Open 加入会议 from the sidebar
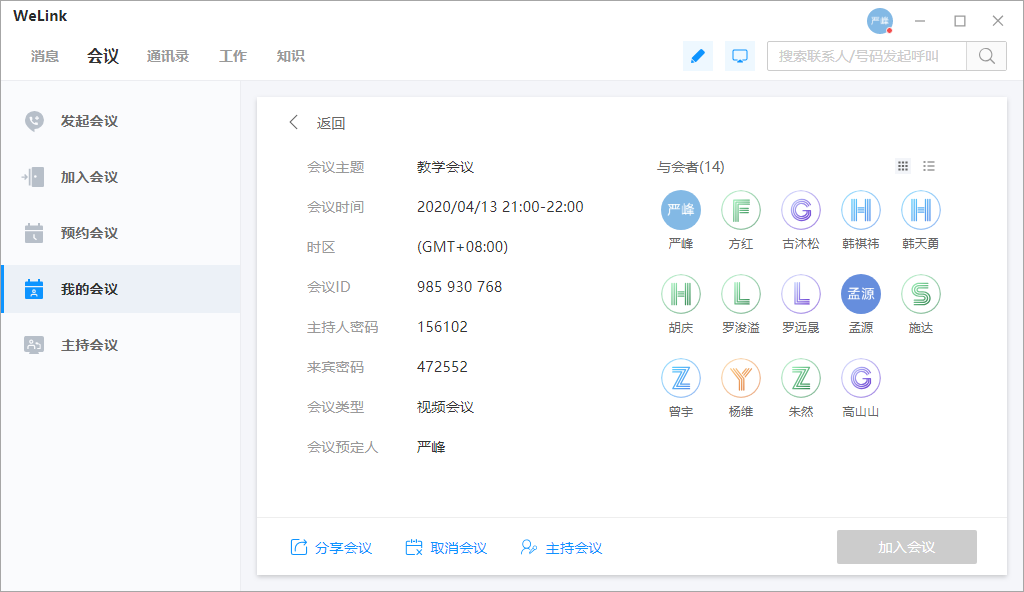The width and height of the screenshot is (1024, 592). 89,177
